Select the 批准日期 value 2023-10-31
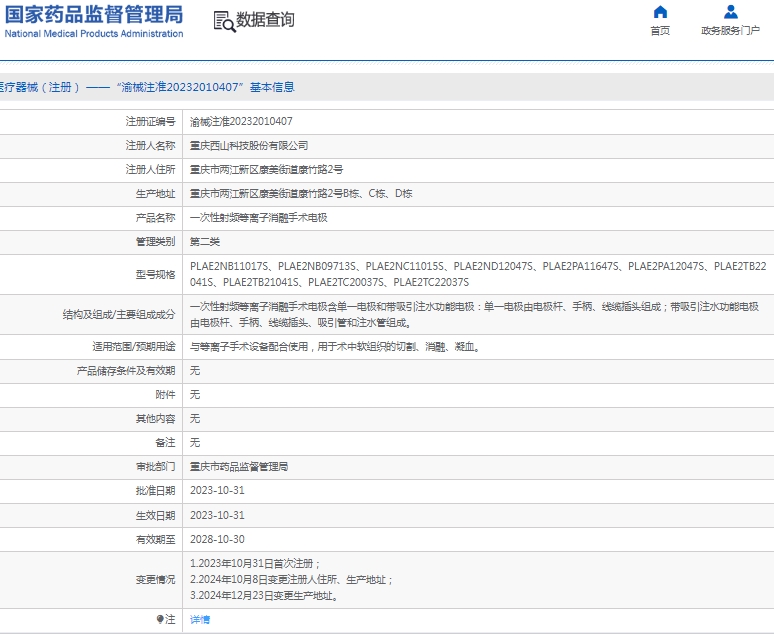The image size is (774, 638). coord(217,490)
